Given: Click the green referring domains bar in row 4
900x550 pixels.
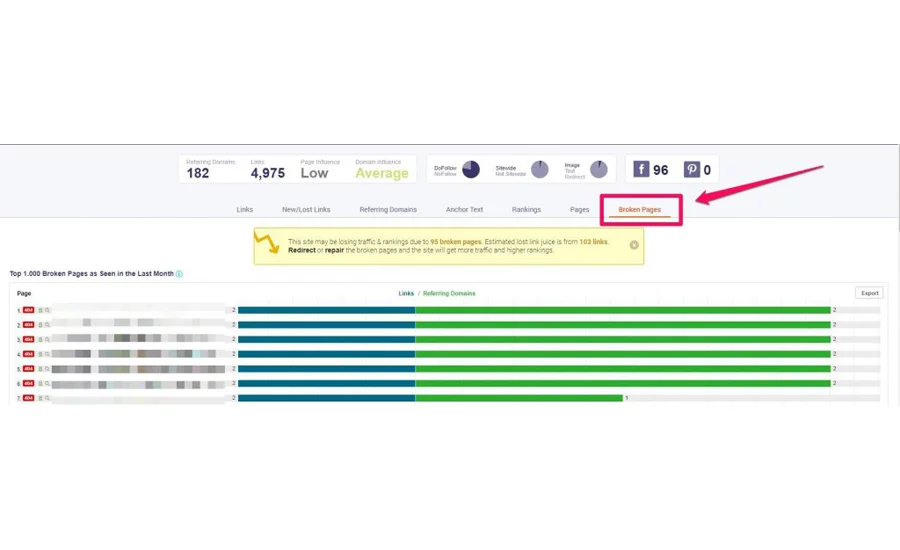Looking at the screenshot, I should coord(623,354).
